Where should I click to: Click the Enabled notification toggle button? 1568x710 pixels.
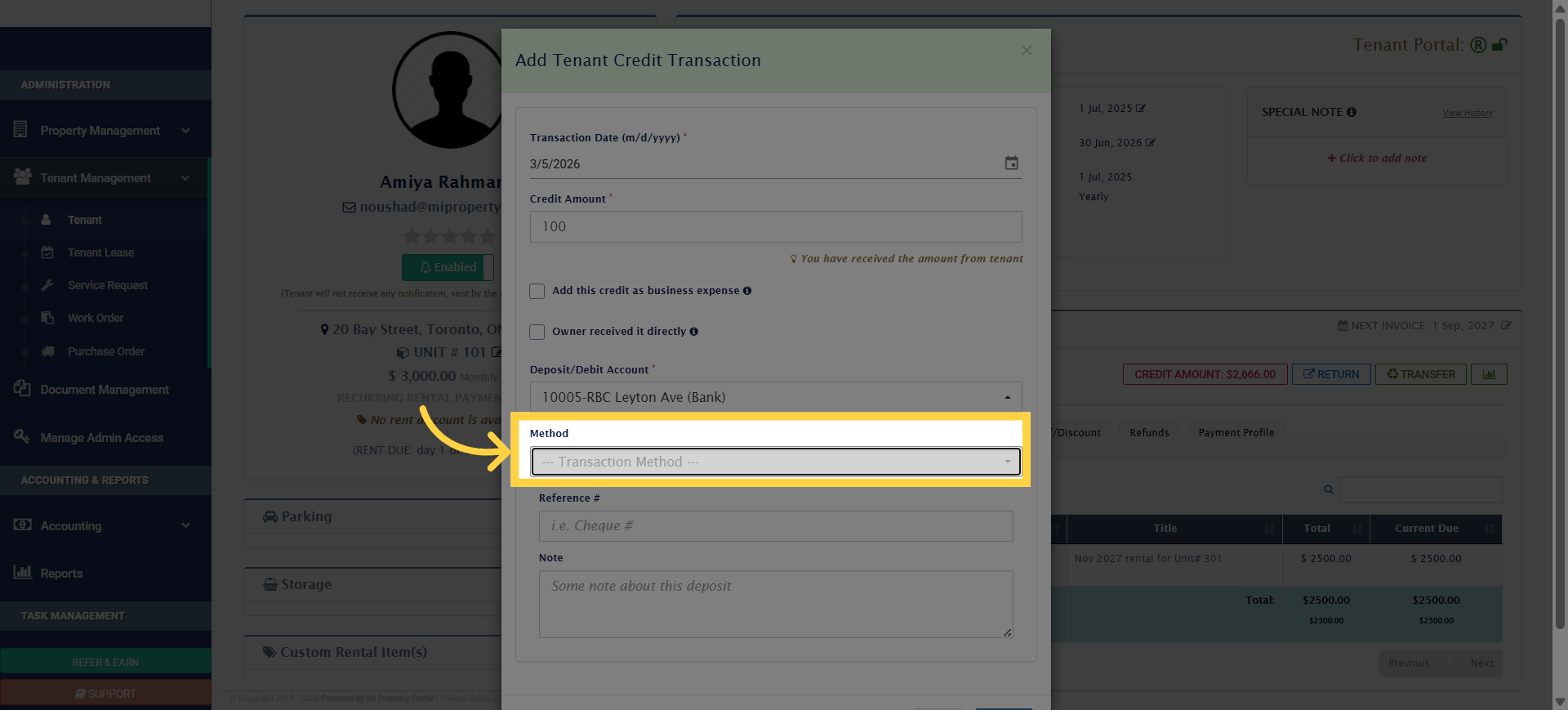pos(447,267)
